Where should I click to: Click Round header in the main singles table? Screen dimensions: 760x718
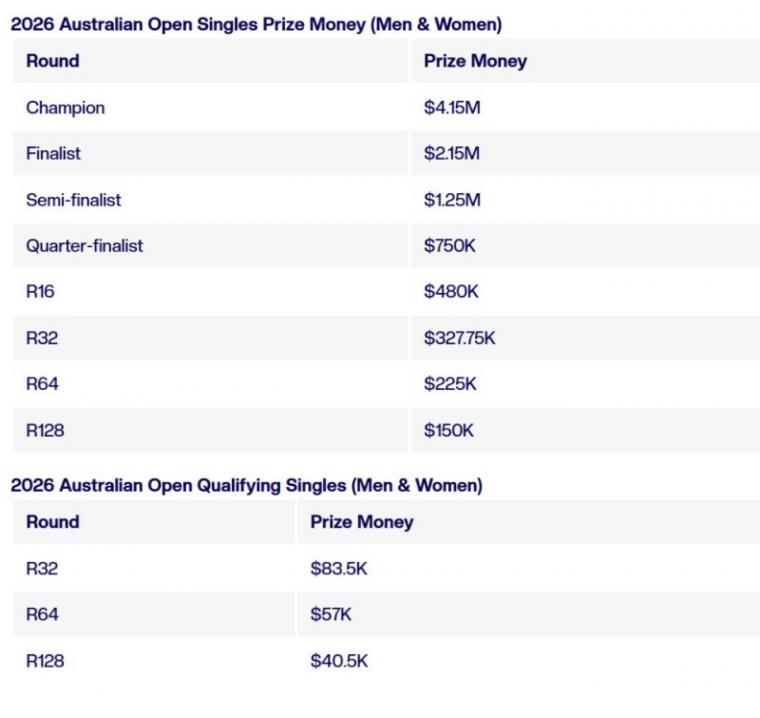click(52, 61)
